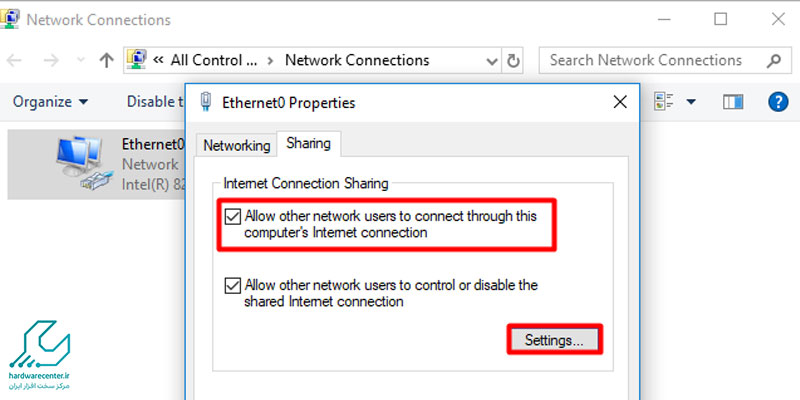
Task: Uncheck allow users to connect through this computer
Action: (x=232, y=216)
